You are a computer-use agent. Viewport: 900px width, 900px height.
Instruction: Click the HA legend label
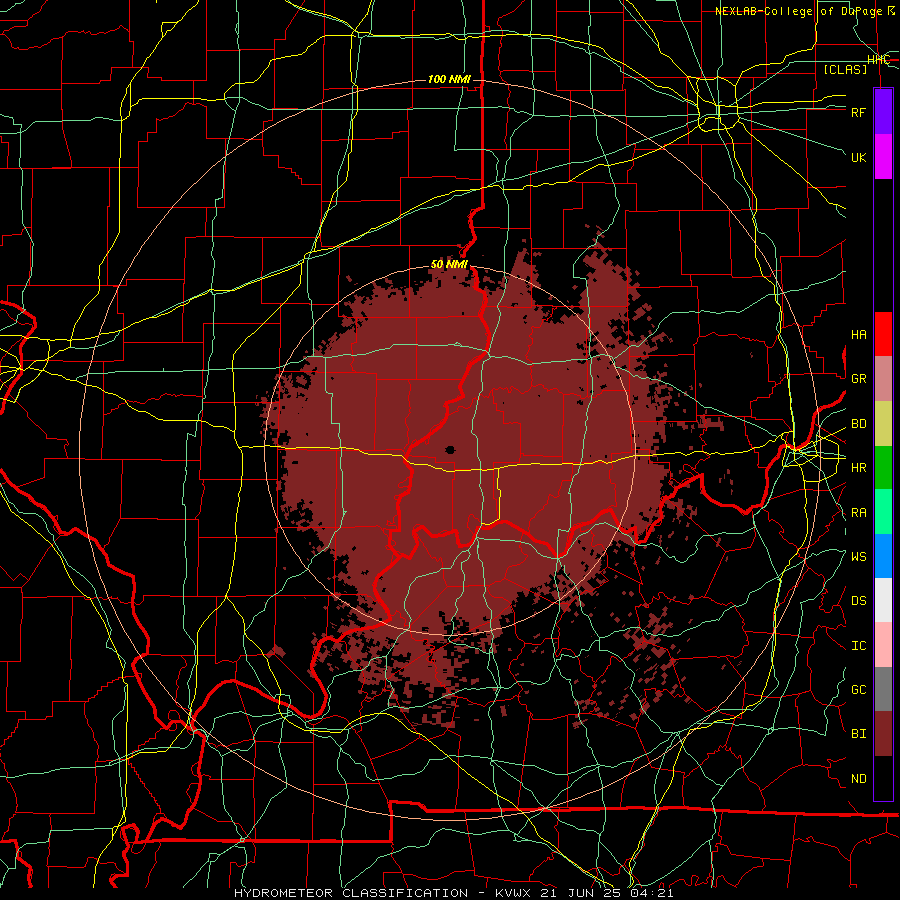pyautogui.click(x=859, y=335)
